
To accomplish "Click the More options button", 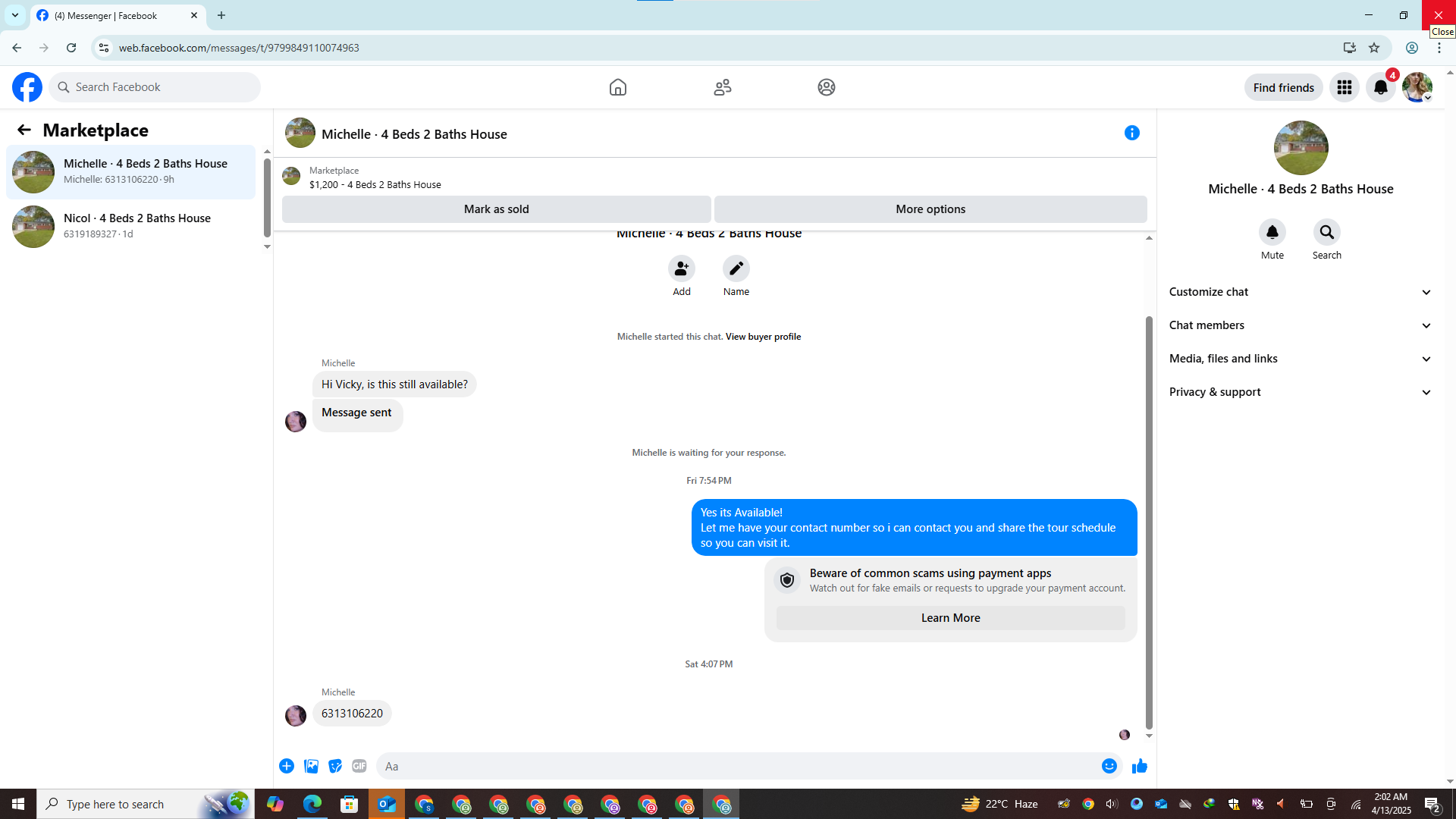I will 930,209.
